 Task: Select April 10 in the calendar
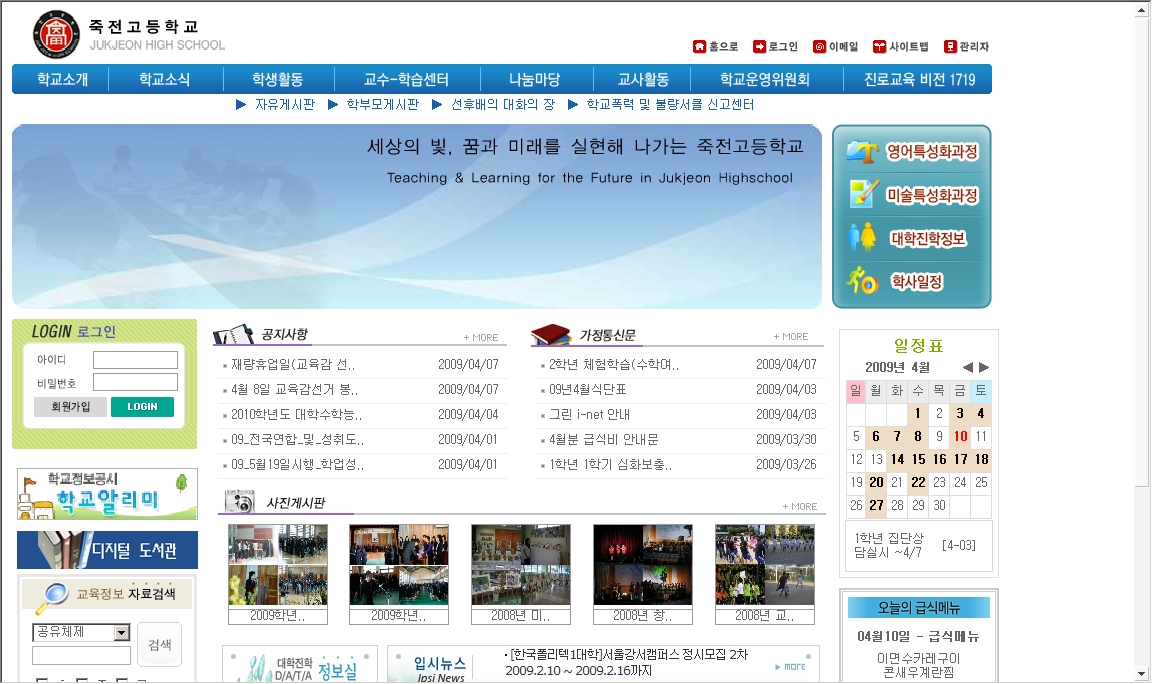click(960, 436)
